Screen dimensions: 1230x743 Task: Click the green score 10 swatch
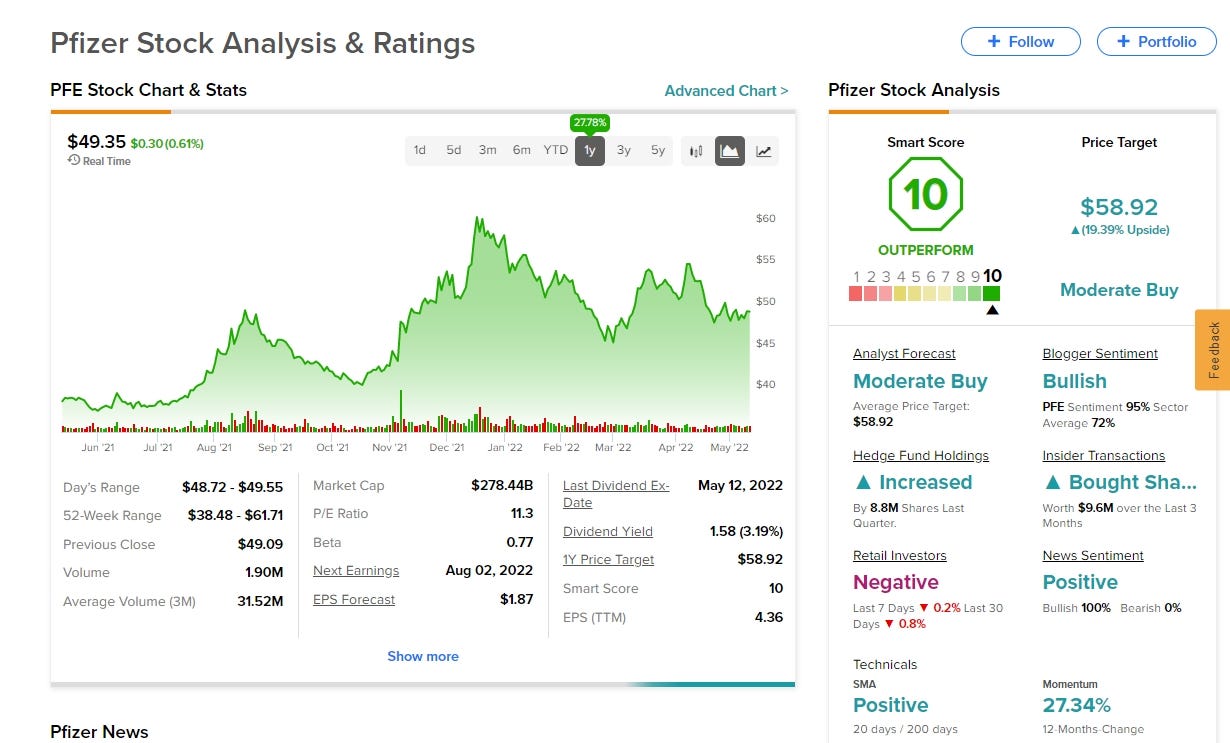point(991,293)
